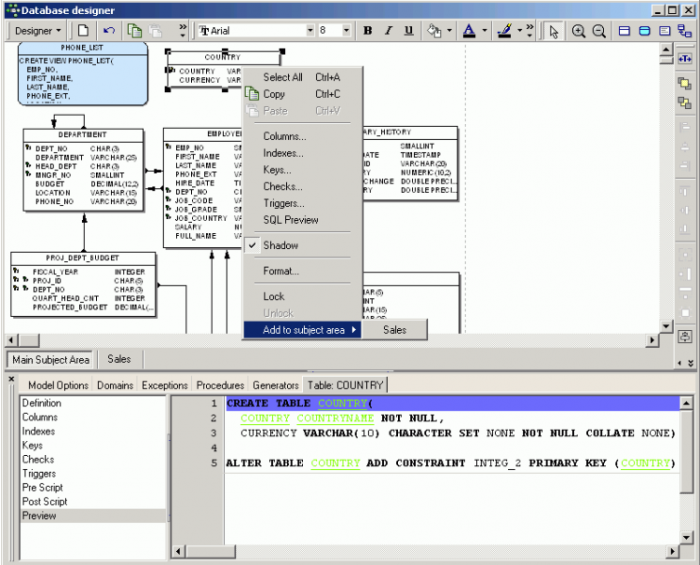Screen dimensions: 700x565
Task: Click the new note box icon
Action: [x=665, y=31]
